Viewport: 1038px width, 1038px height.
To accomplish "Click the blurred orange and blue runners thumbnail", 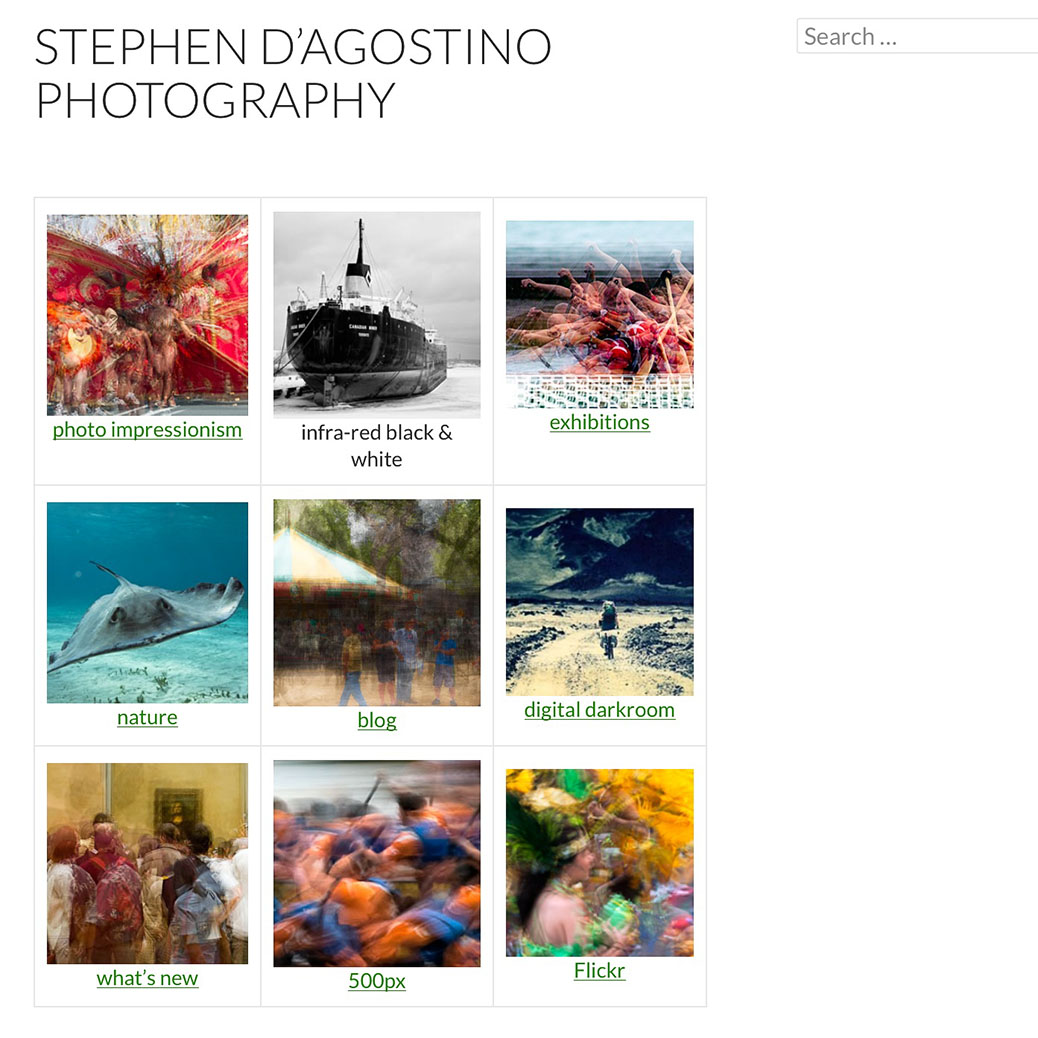I will coord(377,863).
